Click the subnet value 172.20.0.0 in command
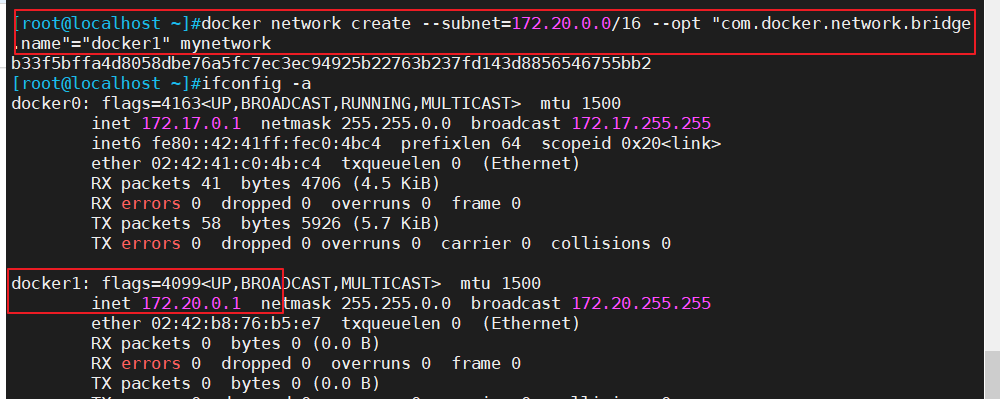1000x399 pixels. click(x=561, y=24)
